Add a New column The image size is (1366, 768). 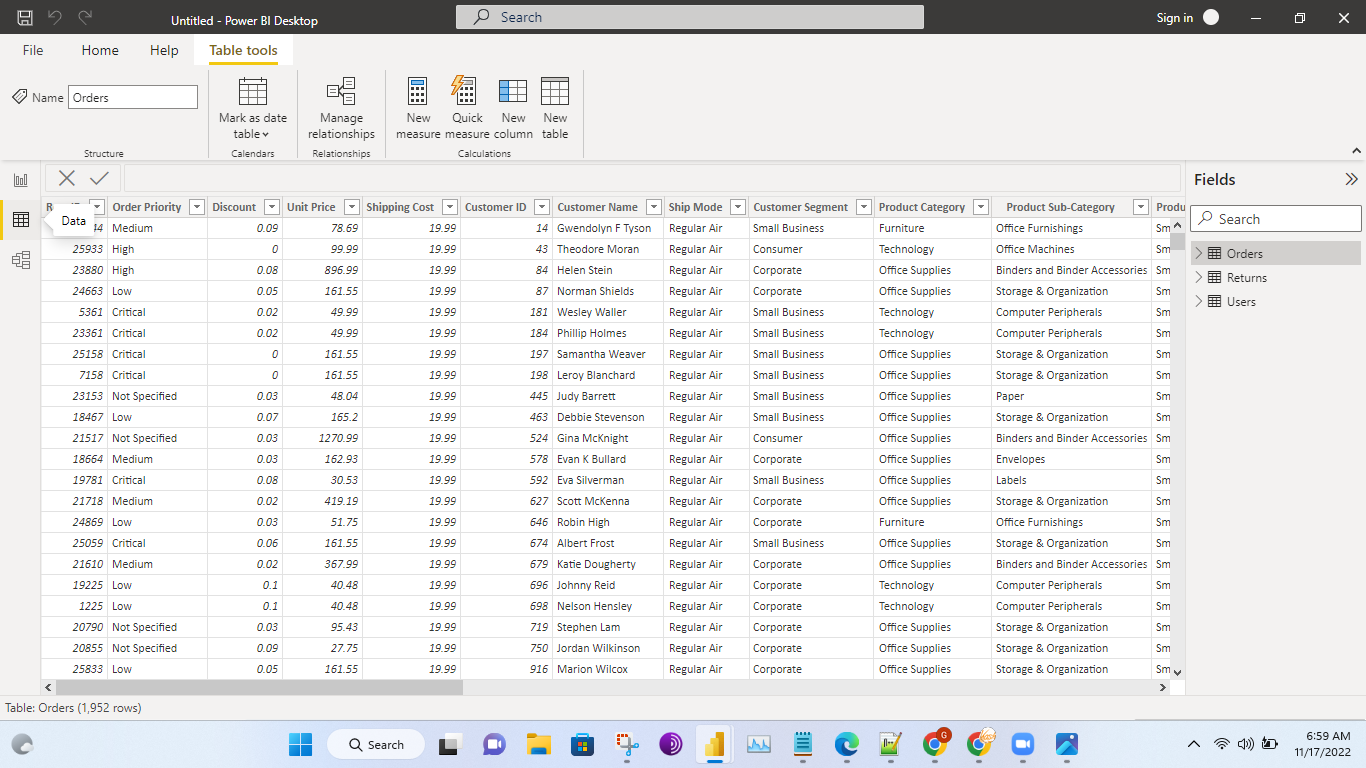[x=513, y=108]
